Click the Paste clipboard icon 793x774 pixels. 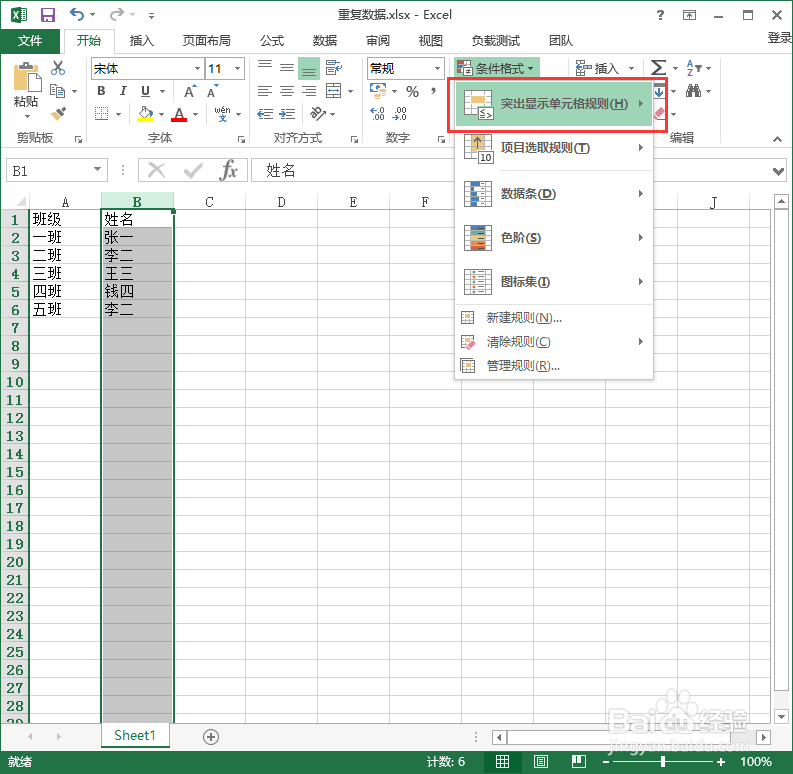[x=27, y=78]
